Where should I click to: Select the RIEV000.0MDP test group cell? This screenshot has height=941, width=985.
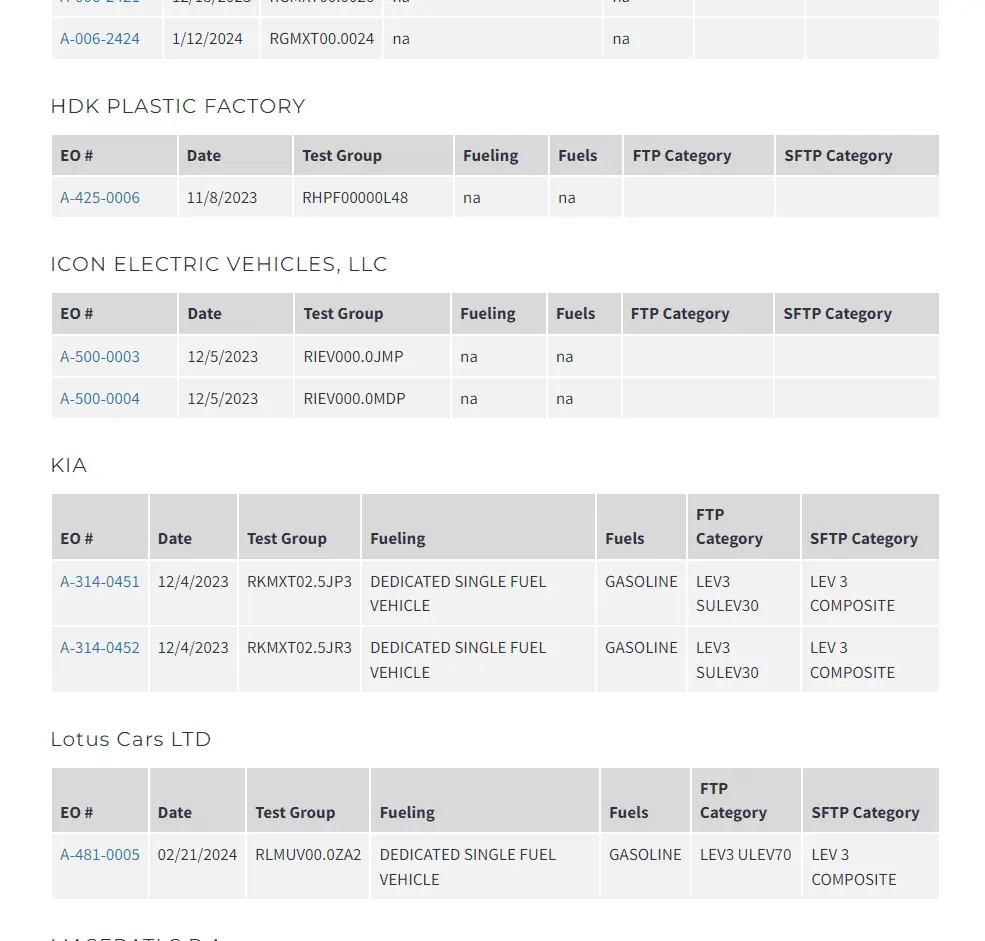point(355,398)
